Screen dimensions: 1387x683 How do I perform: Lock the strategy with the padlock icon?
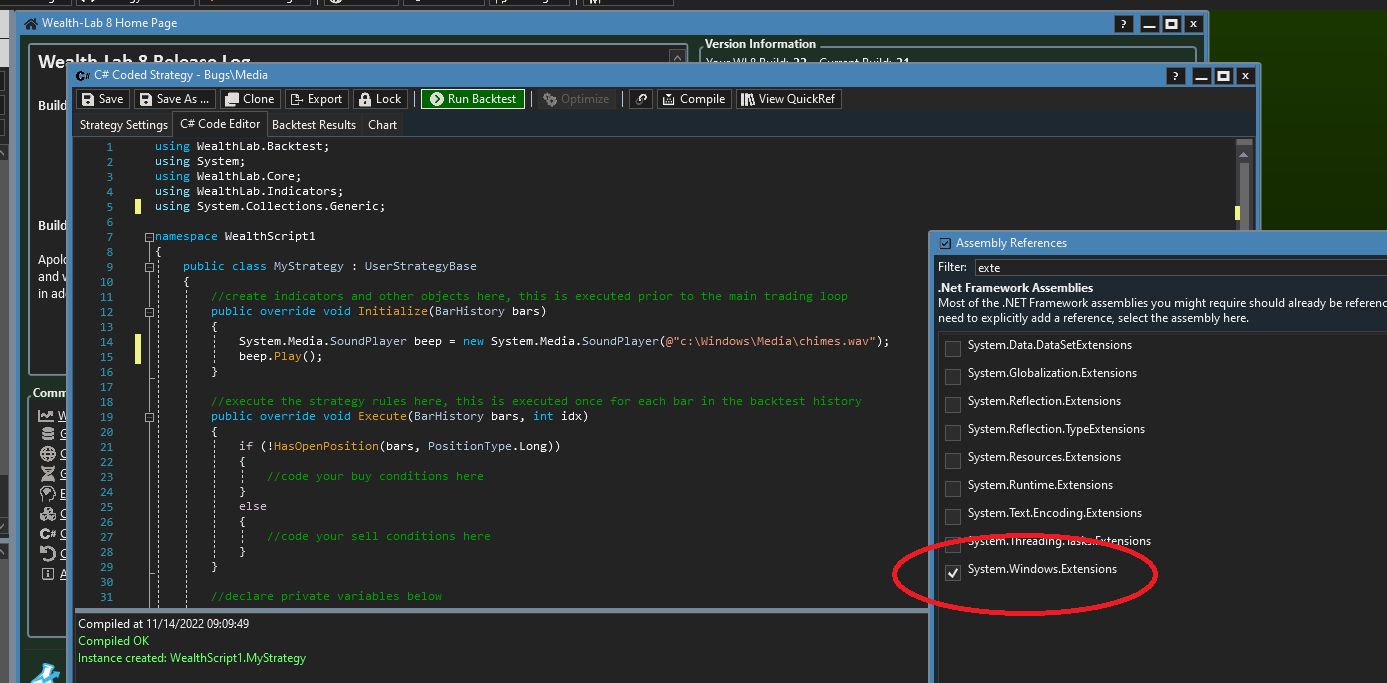(365, 99)
